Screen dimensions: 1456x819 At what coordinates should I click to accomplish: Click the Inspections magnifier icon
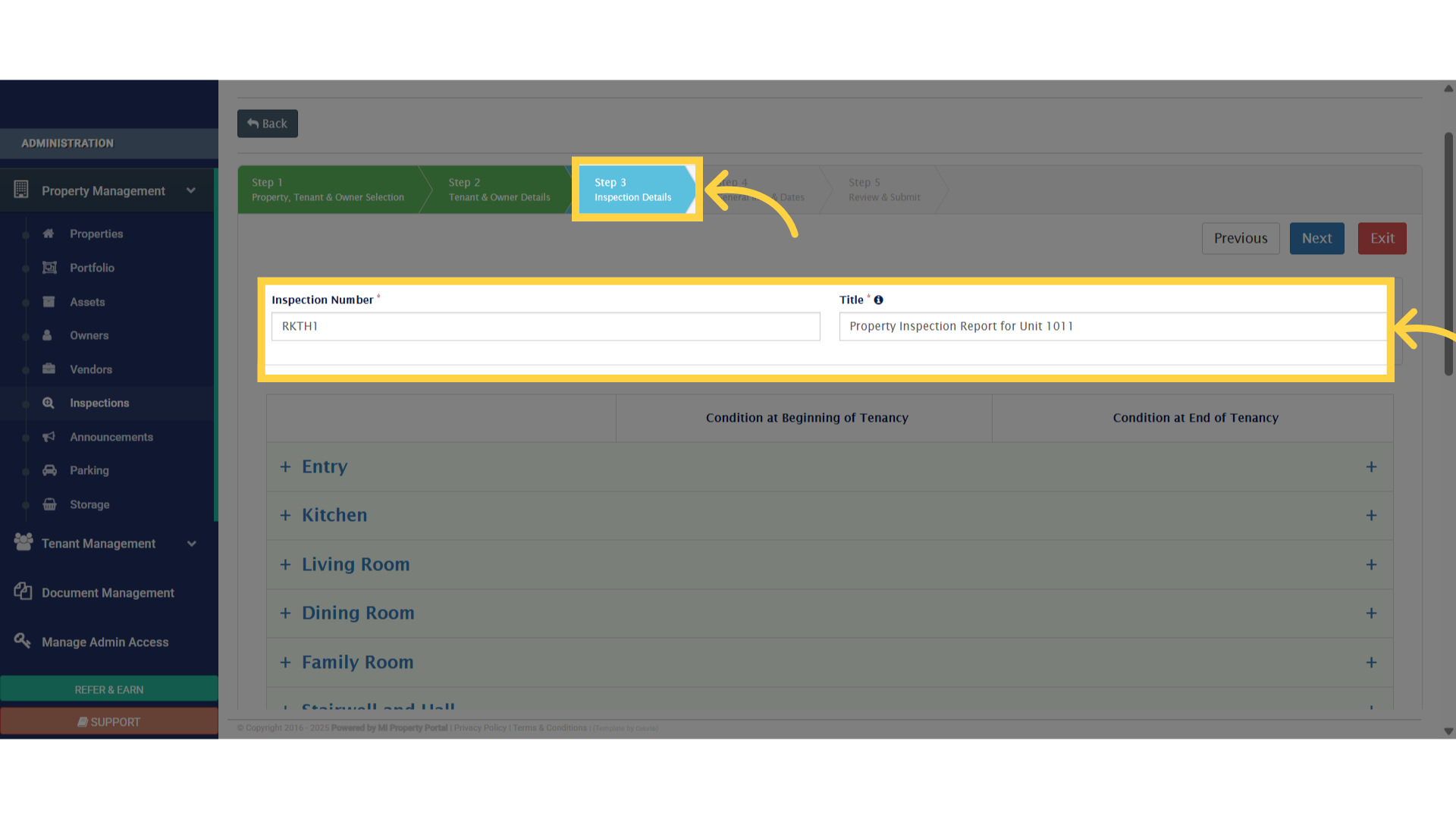point(49,403)
